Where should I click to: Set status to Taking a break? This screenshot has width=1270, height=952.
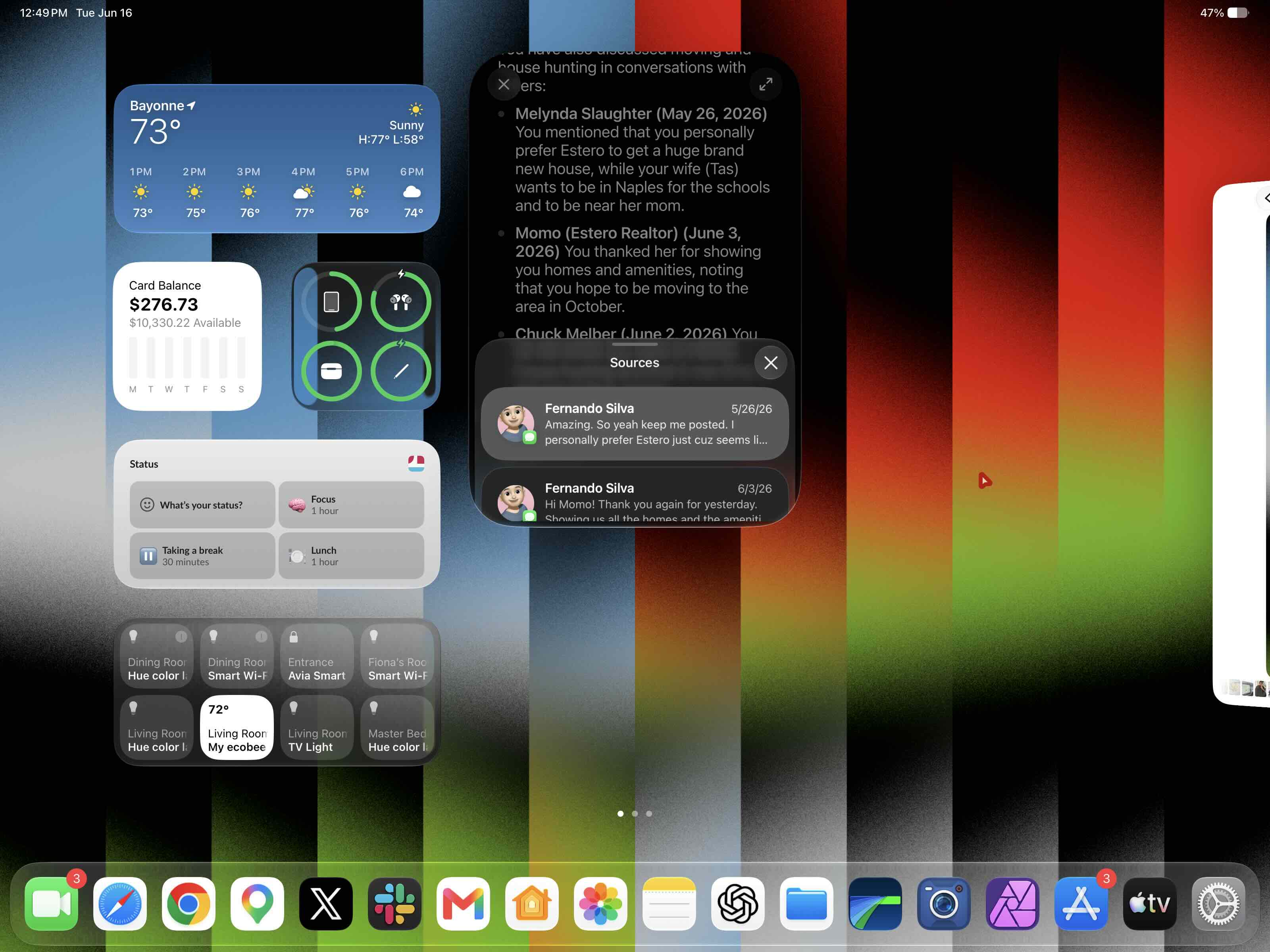[x=202, y=555]
